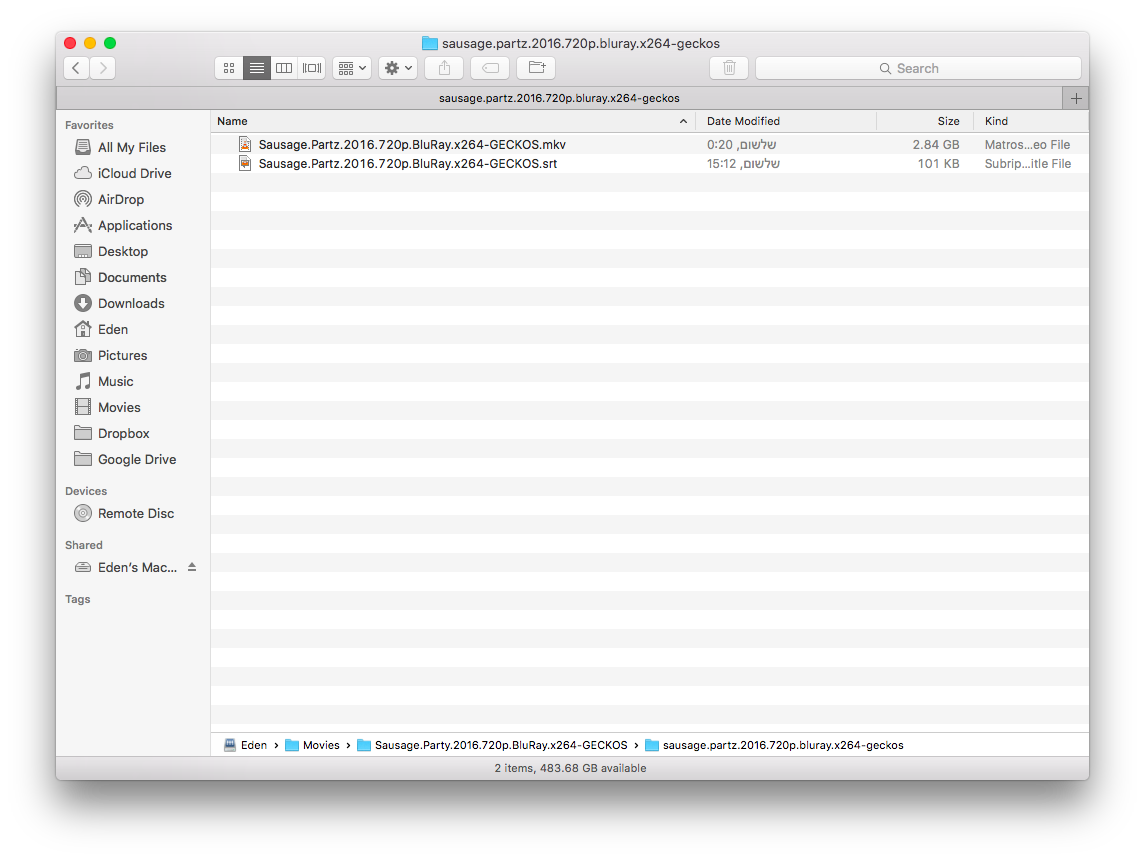Click the Subrip…itle File kind cell

pyautogui.click(x=1028, y=164)
